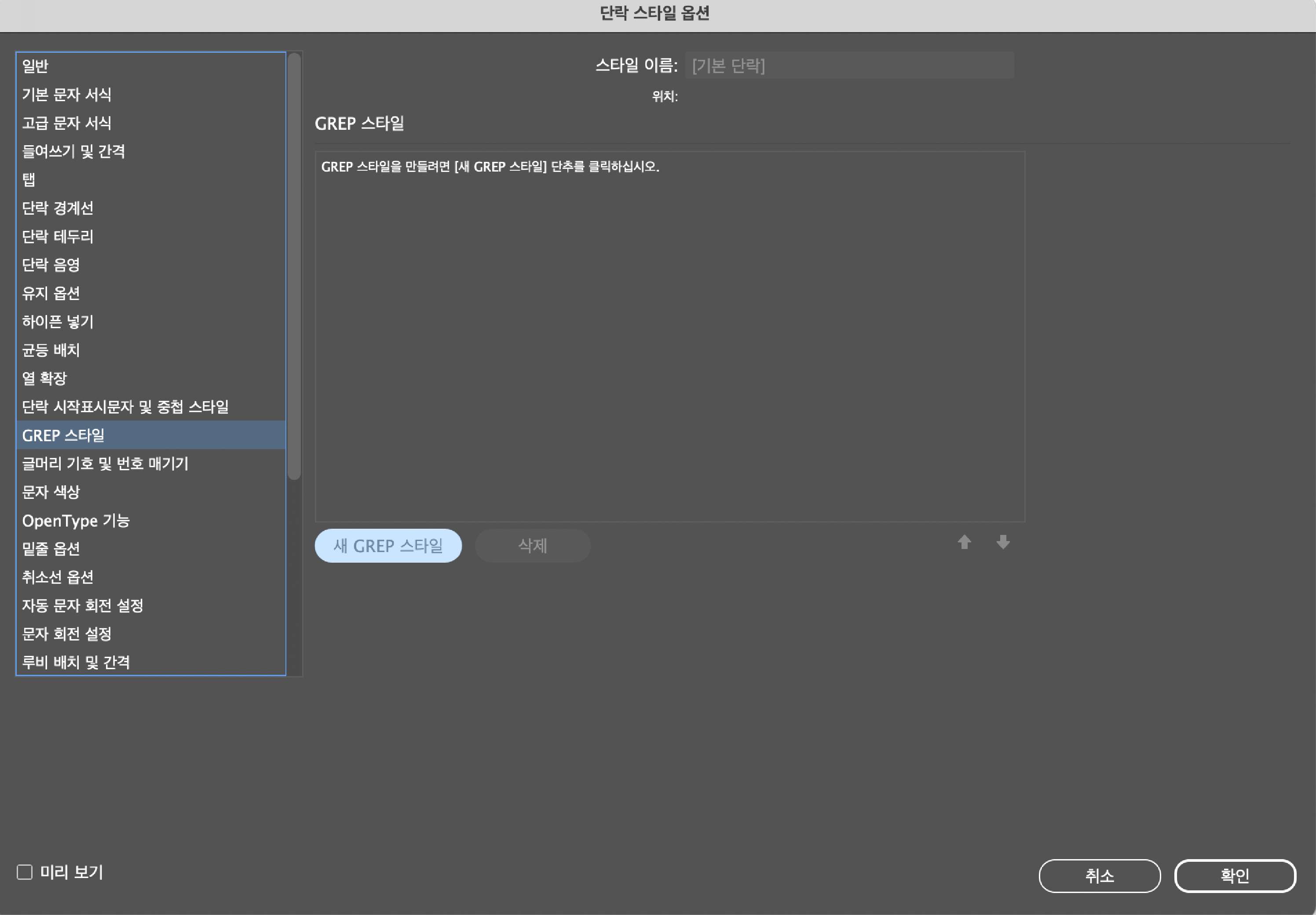Click the 스타일 이름 input field
Viewport: 1316px width, 915px height.
(849, 66)
